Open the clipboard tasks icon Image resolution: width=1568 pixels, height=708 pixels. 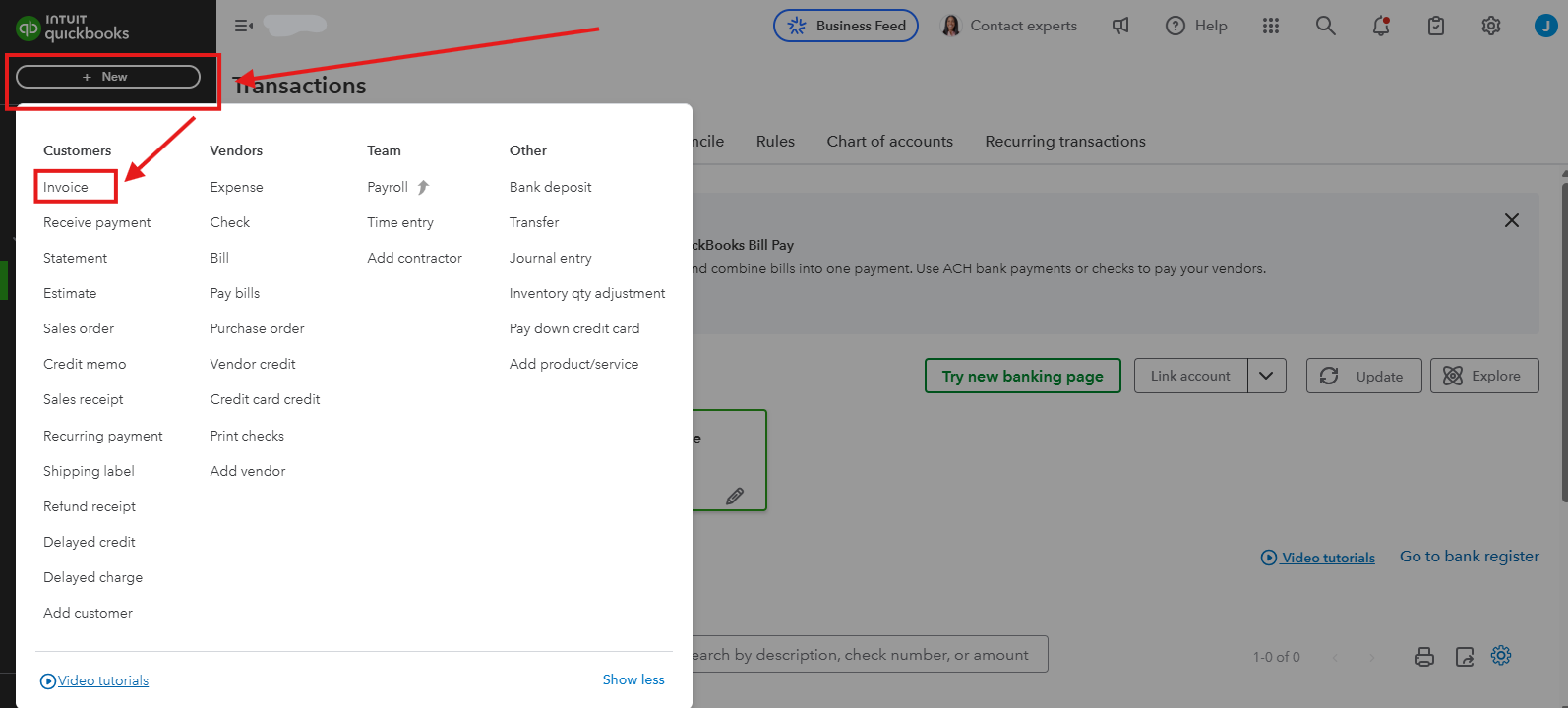click(x=1436, y=26)
